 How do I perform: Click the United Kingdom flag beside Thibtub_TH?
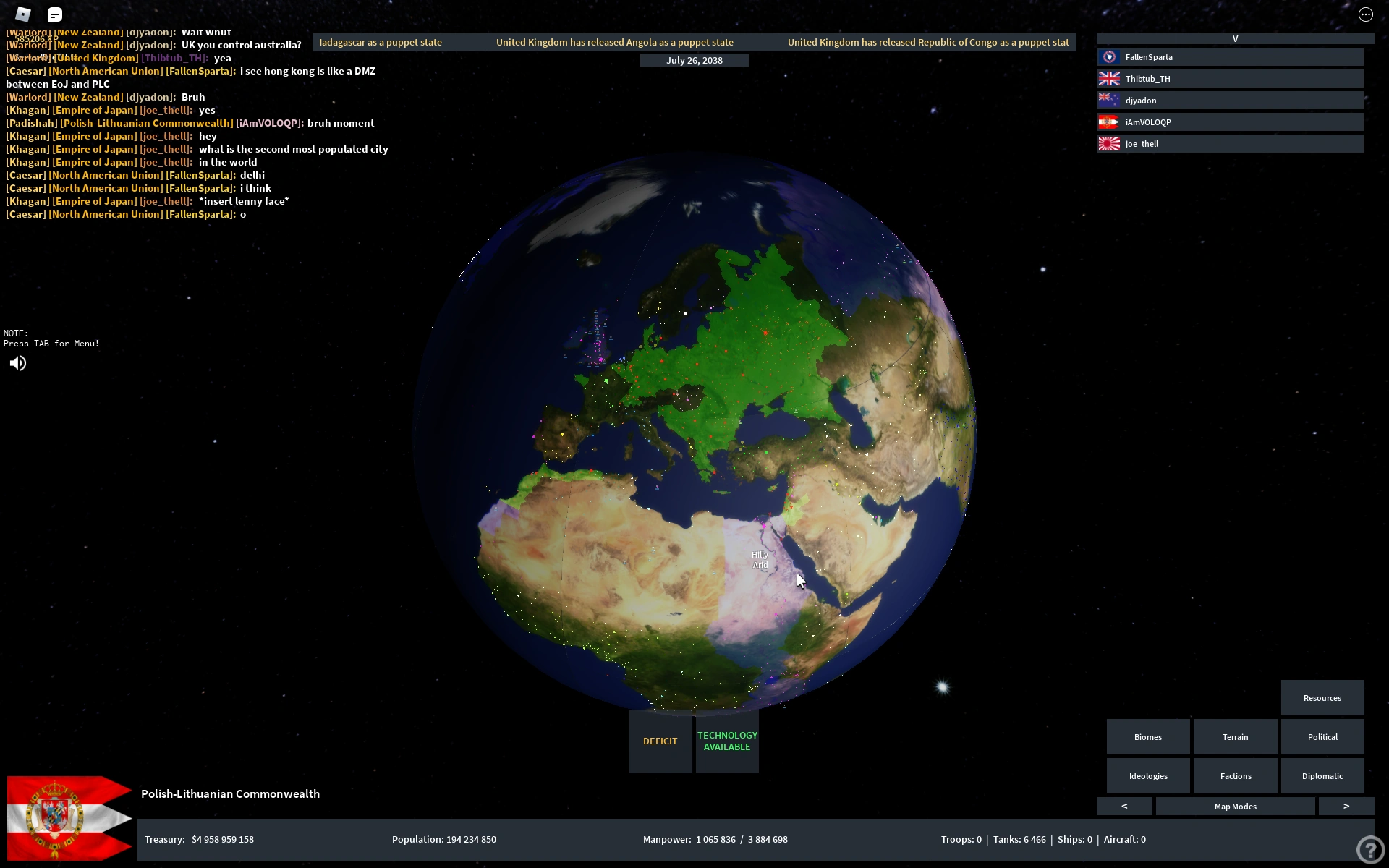coord(1109,79)
